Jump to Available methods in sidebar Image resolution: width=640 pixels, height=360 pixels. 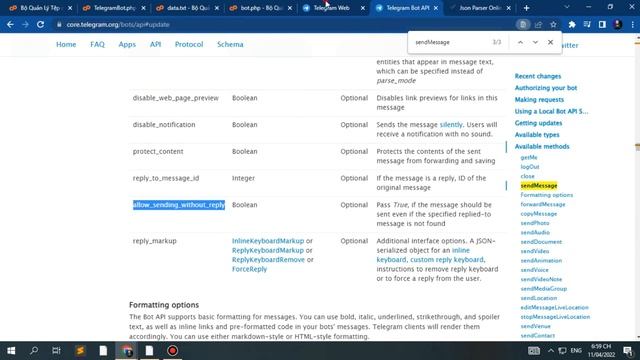pos(542,147)
